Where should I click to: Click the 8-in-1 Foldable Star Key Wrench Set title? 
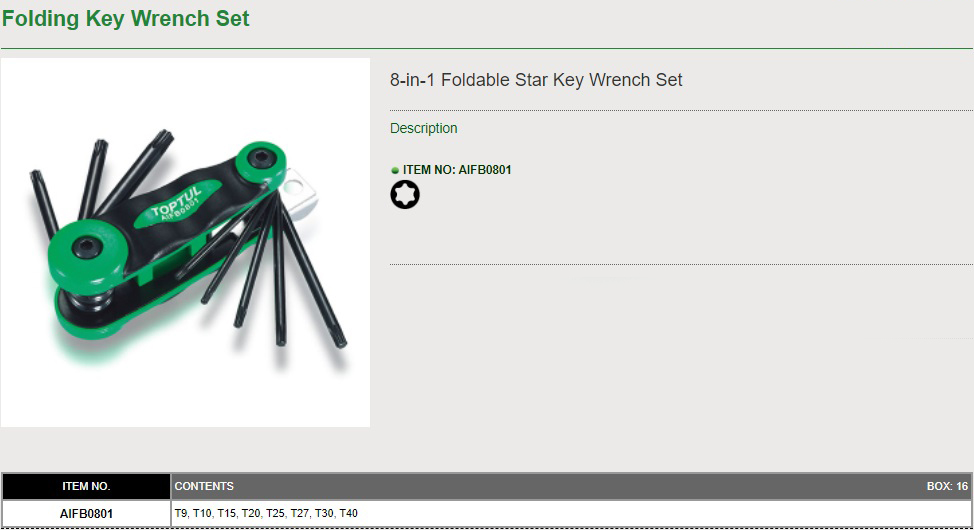(x=536, y=80)
